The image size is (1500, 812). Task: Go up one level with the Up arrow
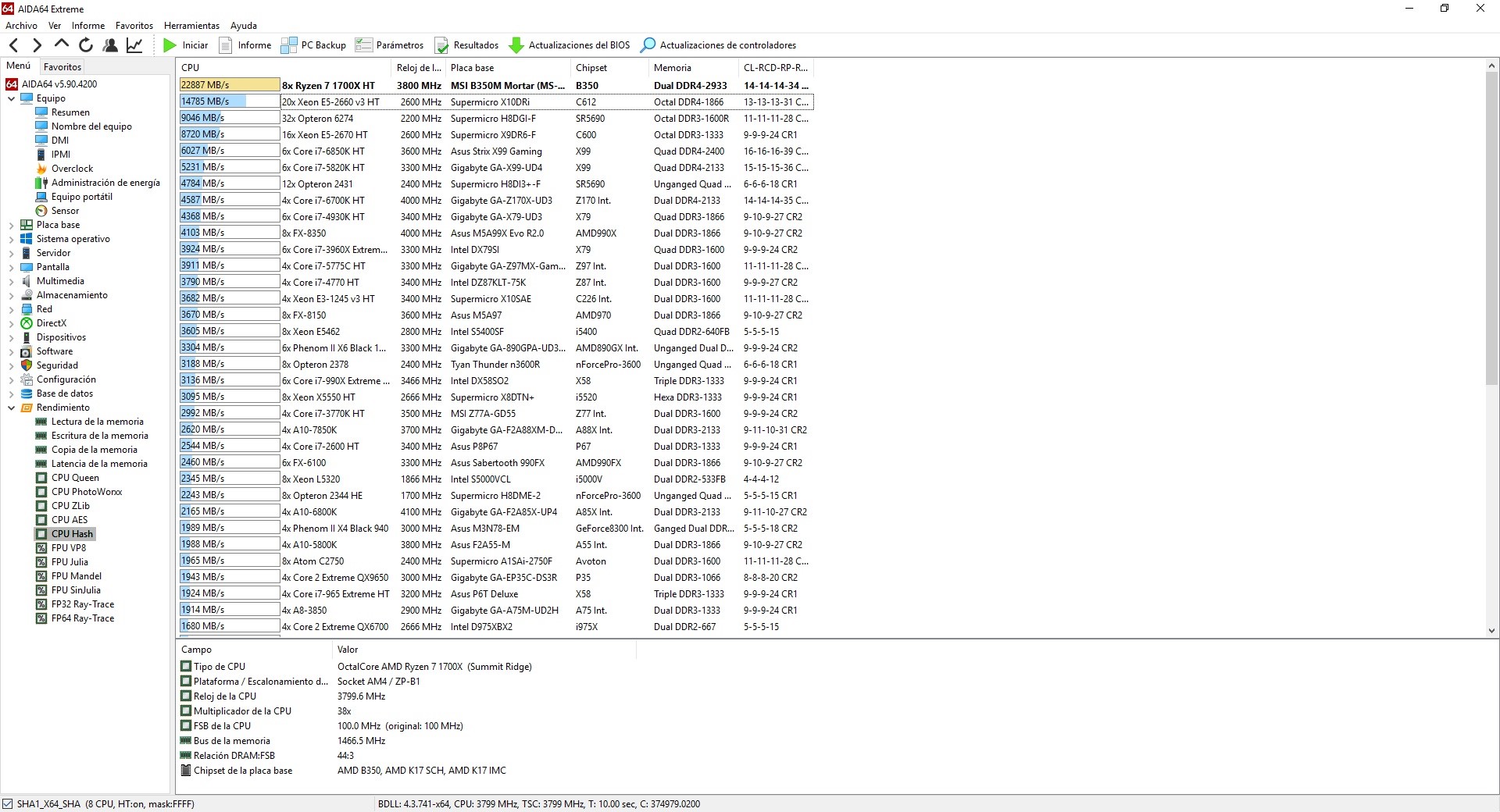click(61, 45)
